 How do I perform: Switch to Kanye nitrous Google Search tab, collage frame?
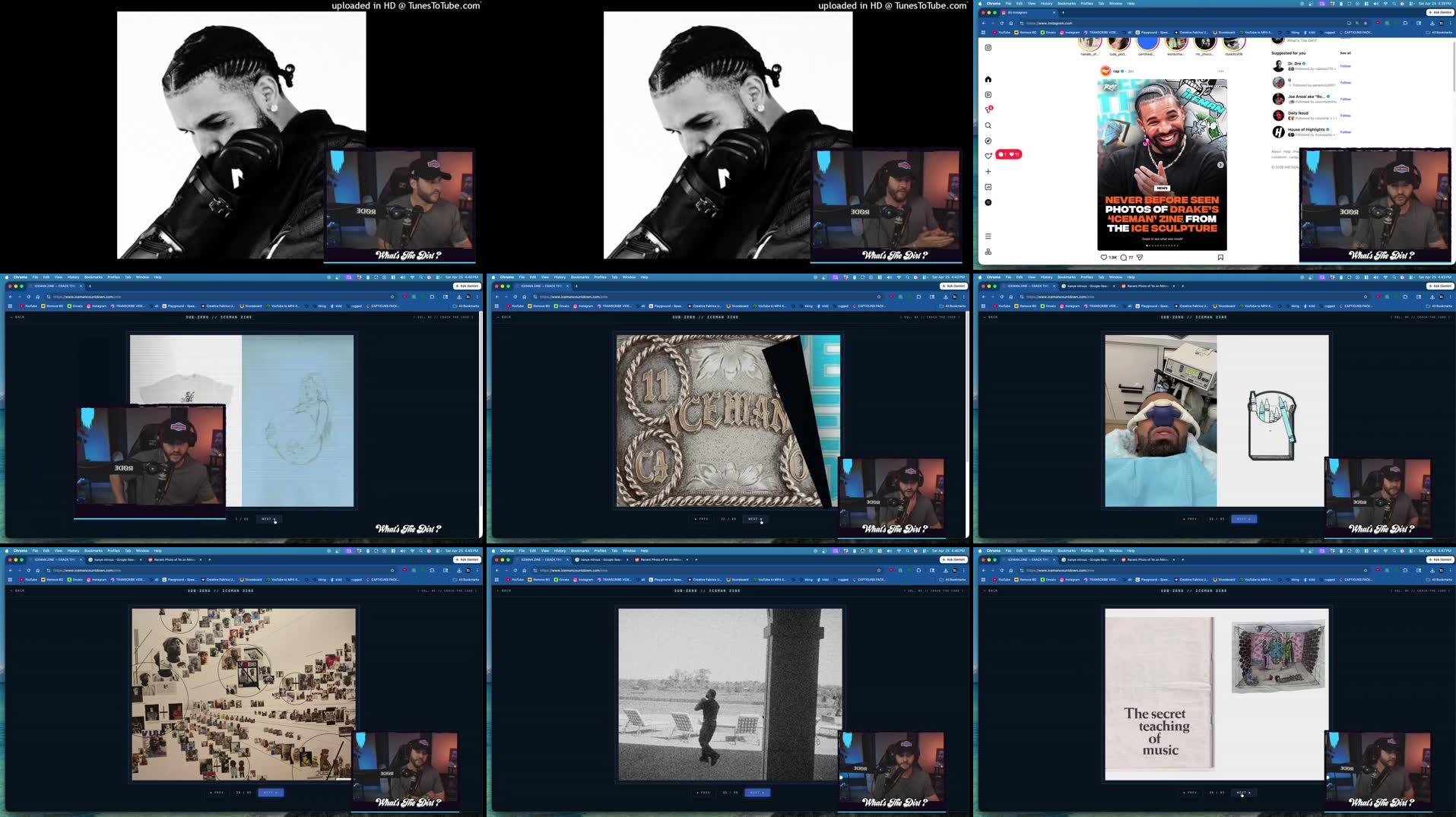tap(115, 559)
